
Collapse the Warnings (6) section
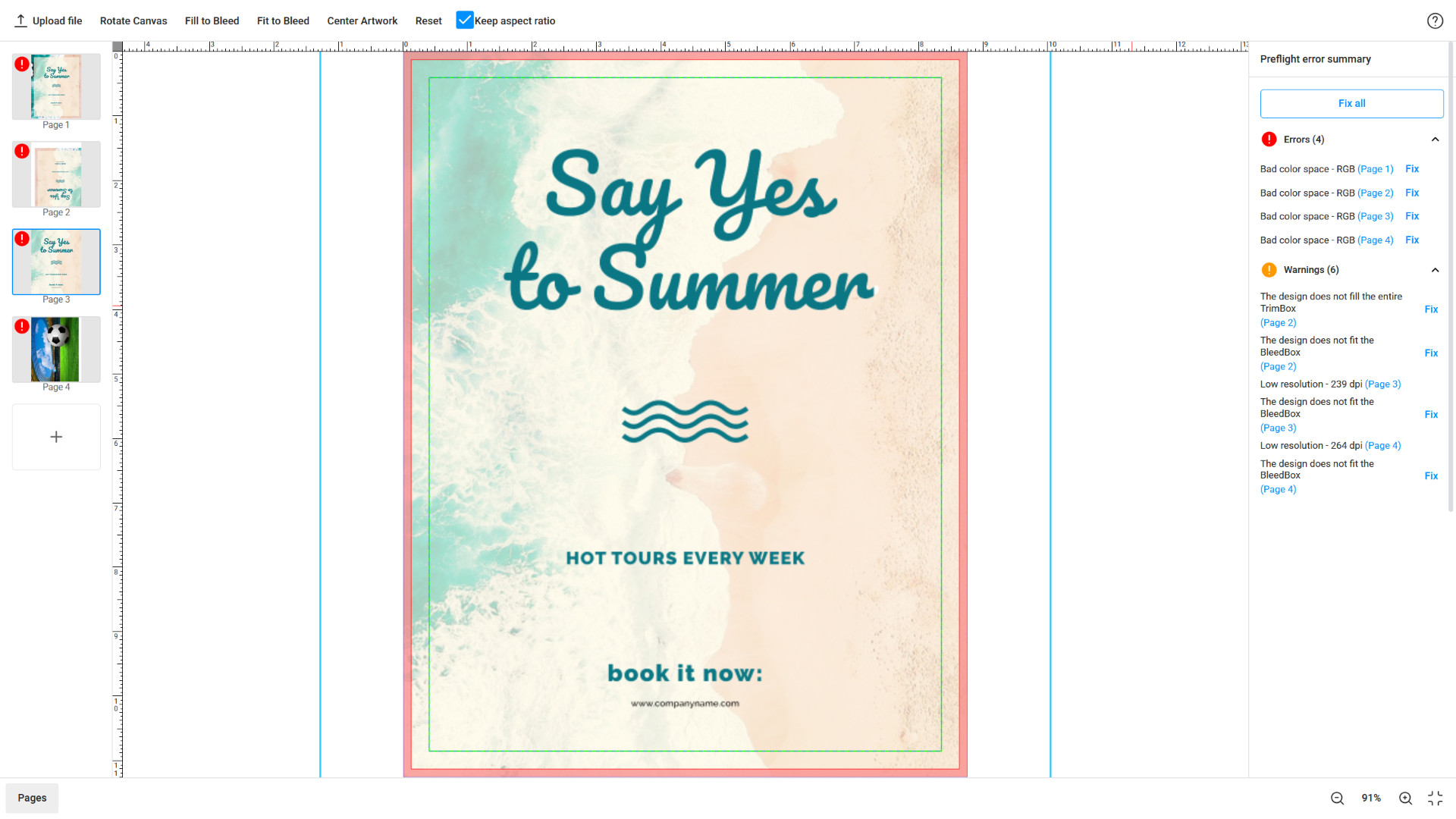(x=1435, y=270)
